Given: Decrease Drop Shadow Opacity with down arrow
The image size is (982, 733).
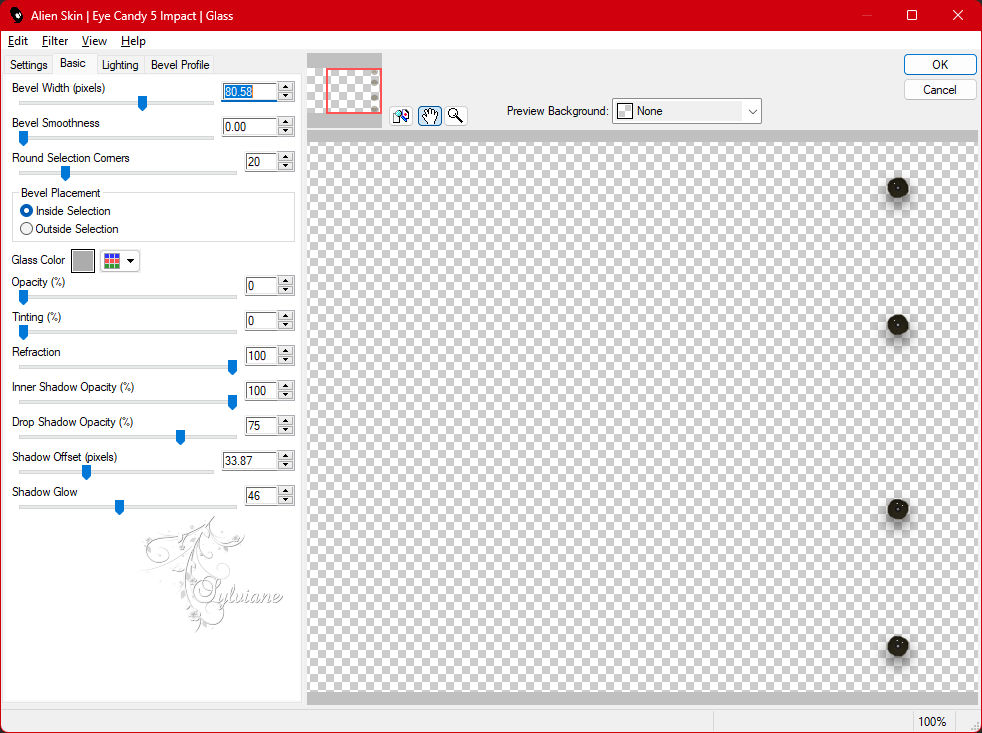Looking at the screenshot, I should [286, 431].
